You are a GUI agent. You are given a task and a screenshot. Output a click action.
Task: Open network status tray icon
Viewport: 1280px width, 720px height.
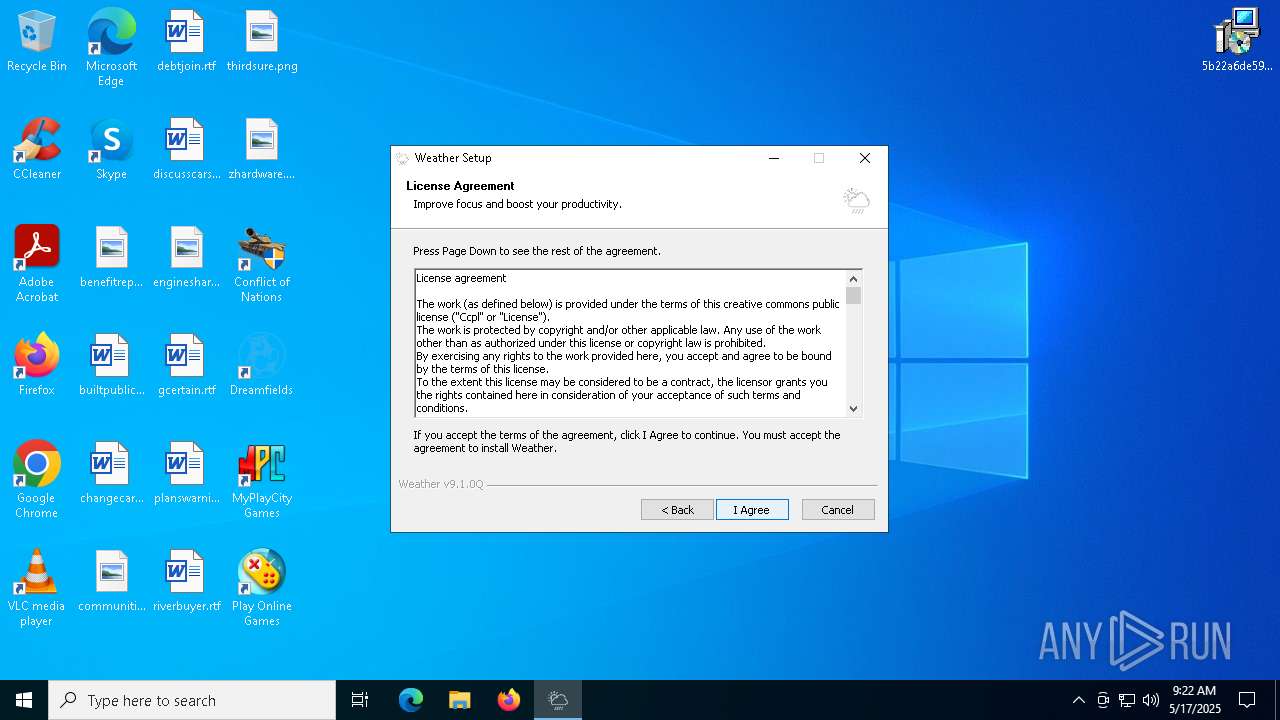[1127, 700]
